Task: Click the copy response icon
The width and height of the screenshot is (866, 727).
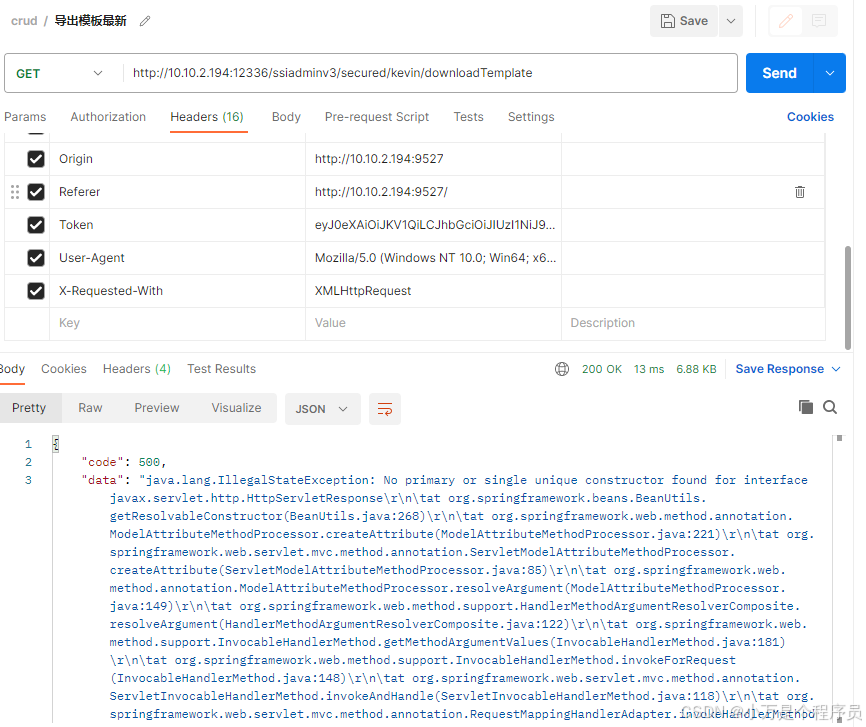Action: pos(806,407)
